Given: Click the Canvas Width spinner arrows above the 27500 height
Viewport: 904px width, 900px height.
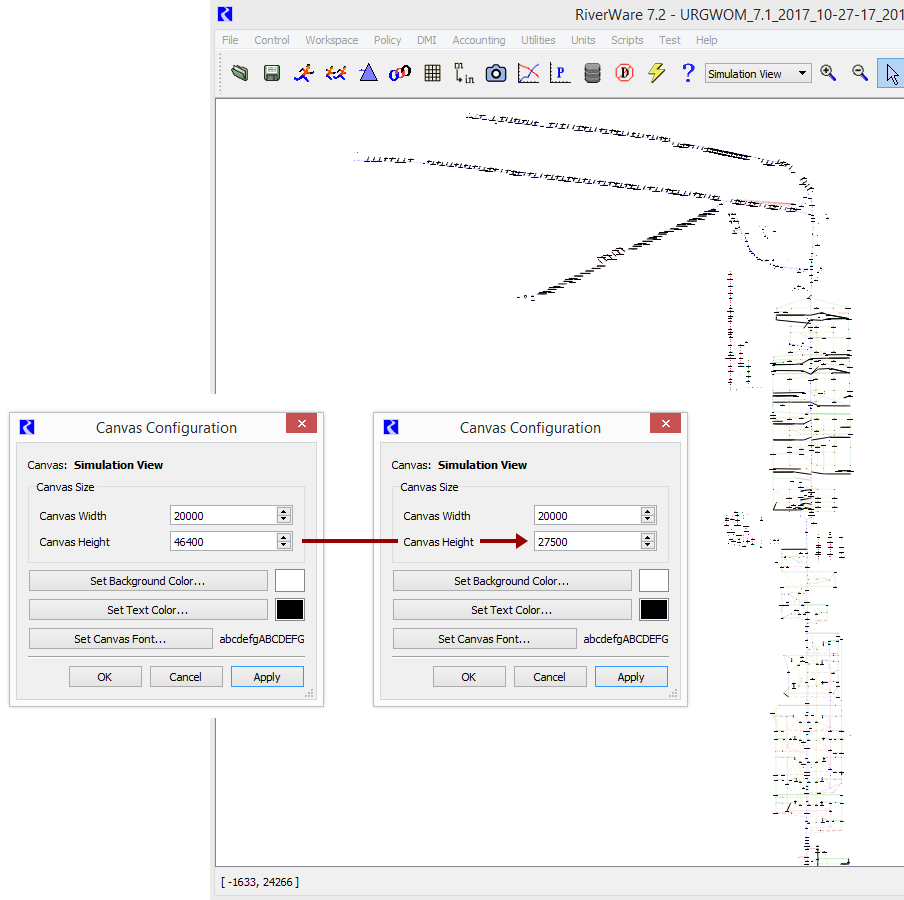Looking at the screenshot, I should click(x=647, y=515).
